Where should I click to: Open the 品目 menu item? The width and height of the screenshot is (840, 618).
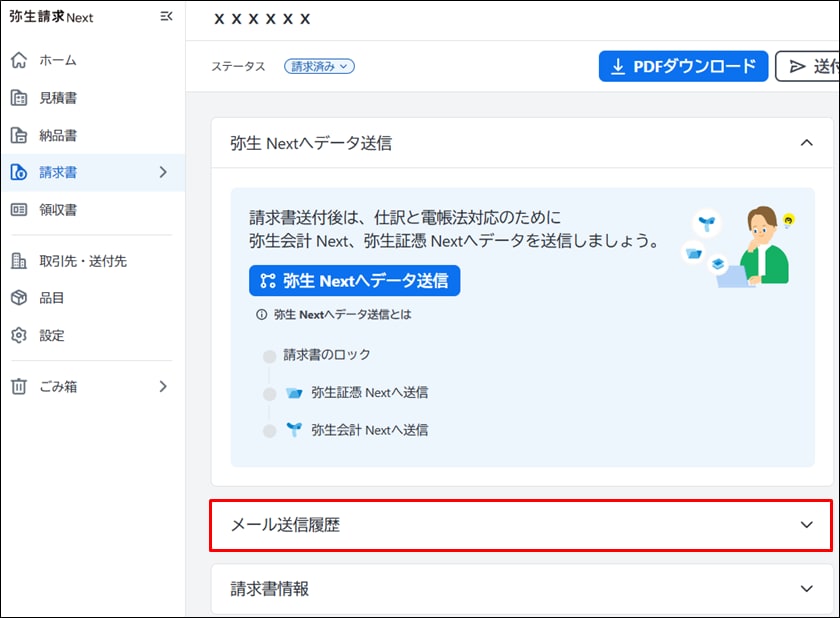point(93,298)
